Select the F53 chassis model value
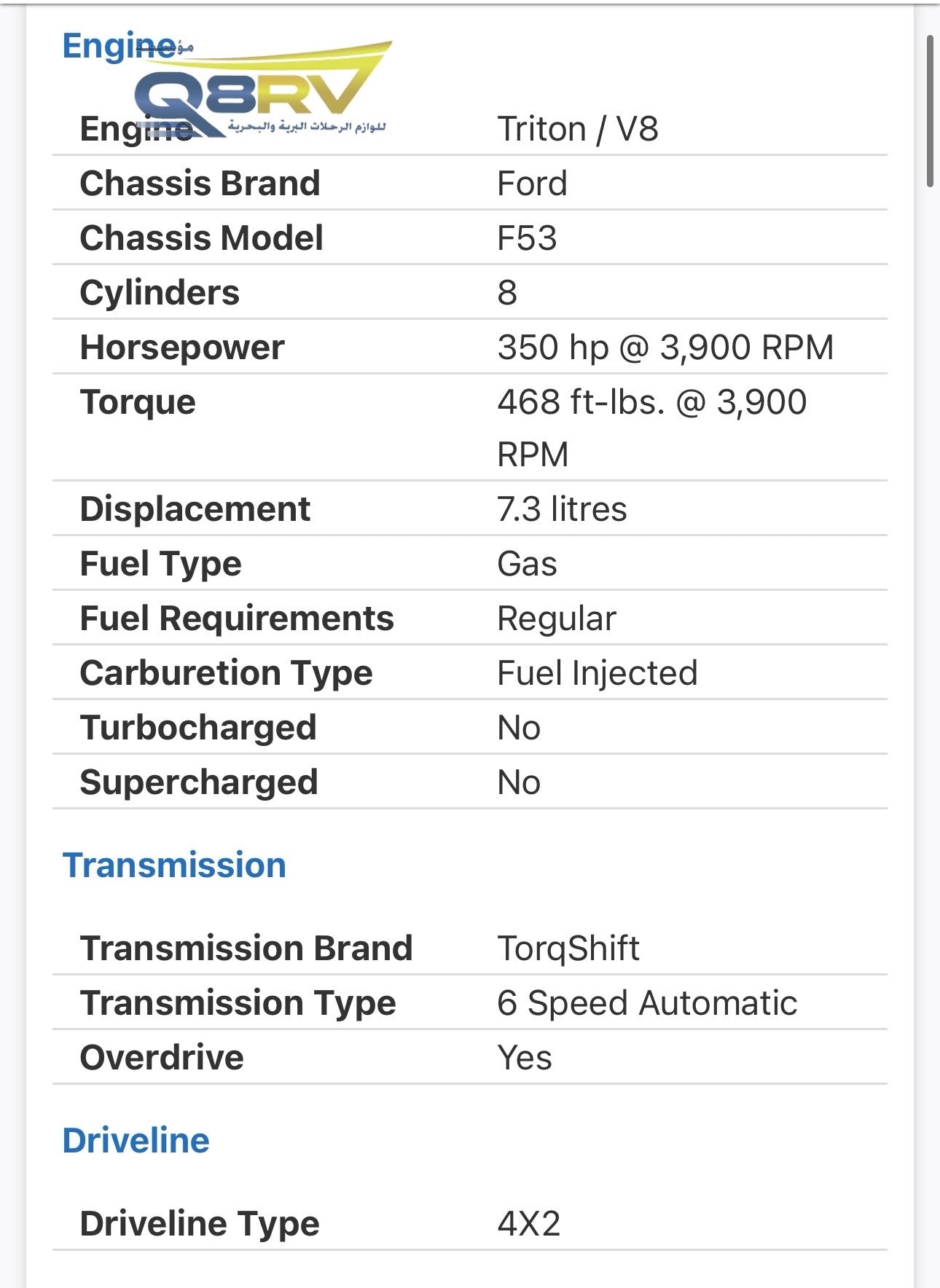940x1288 pixels. point(527,238)
